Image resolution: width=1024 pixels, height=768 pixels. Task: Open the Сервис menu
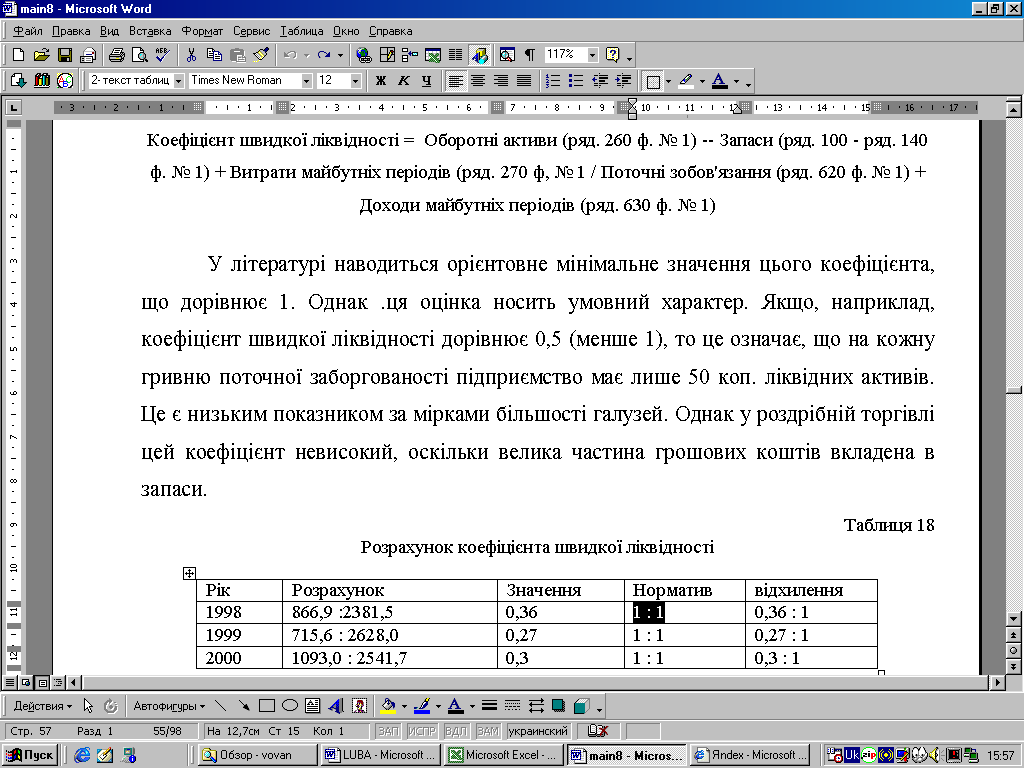coord(251,31)
